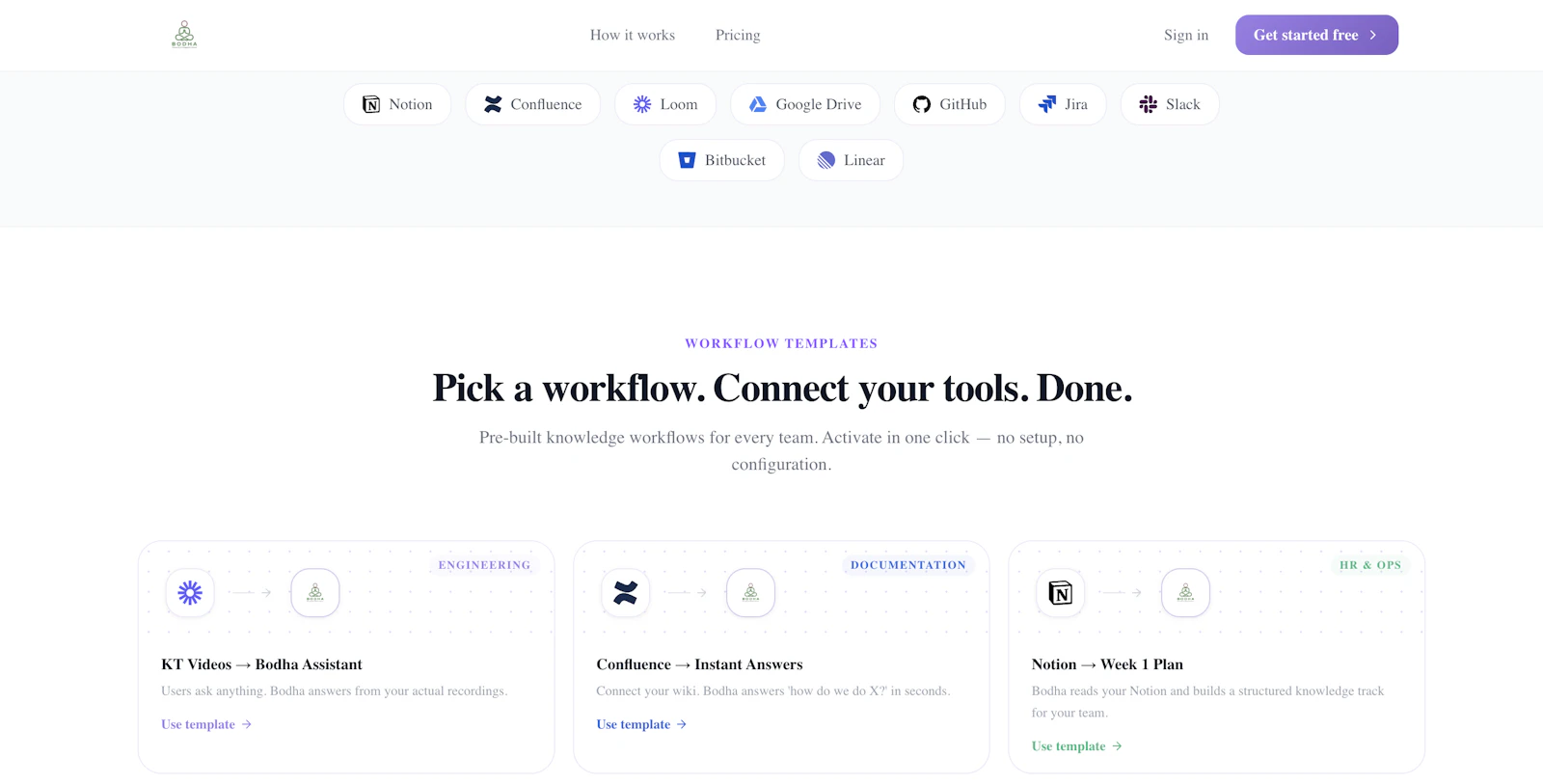The width and height of the screenshot is (1543, 784).
Task: Click the Bodha icon in the KT Videos card
Action: pyautogui.click(x=315, y=592)
